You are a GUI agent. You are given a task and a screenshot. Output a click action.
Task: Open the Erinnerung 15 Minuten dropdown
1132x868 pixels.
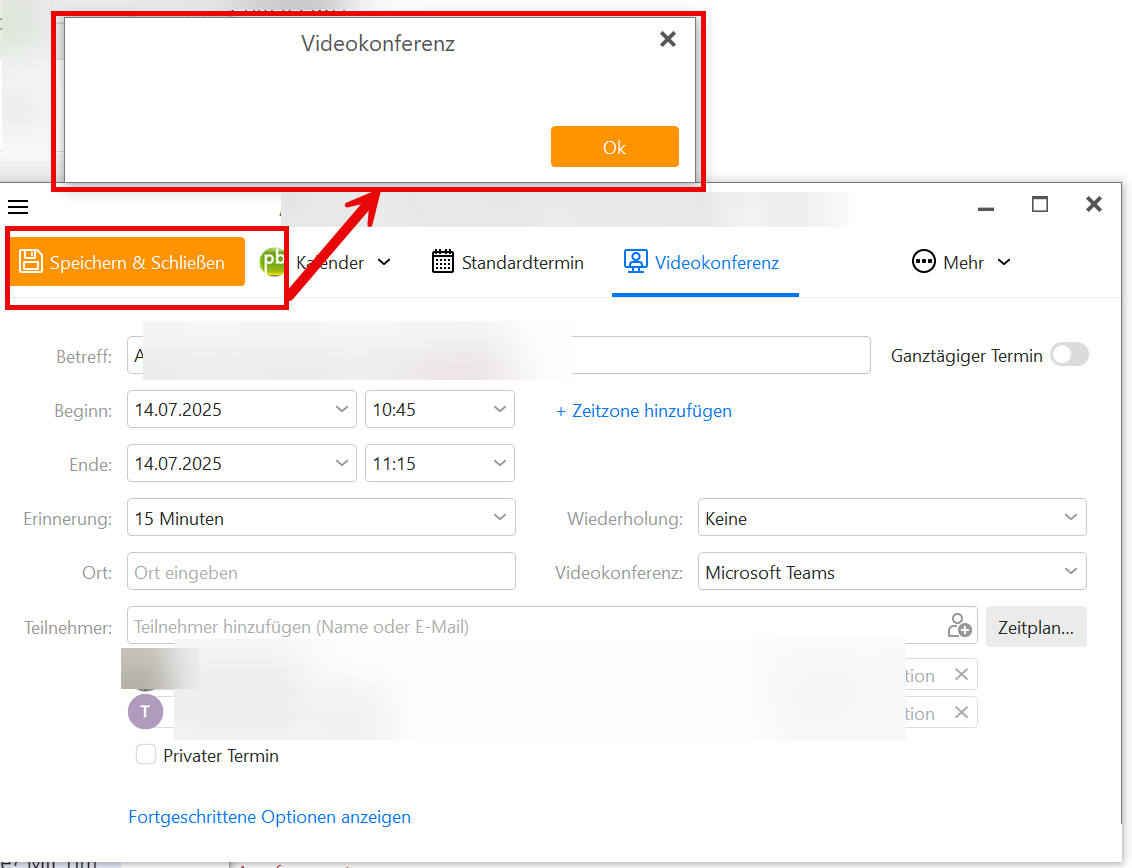(x=321, y=518)
